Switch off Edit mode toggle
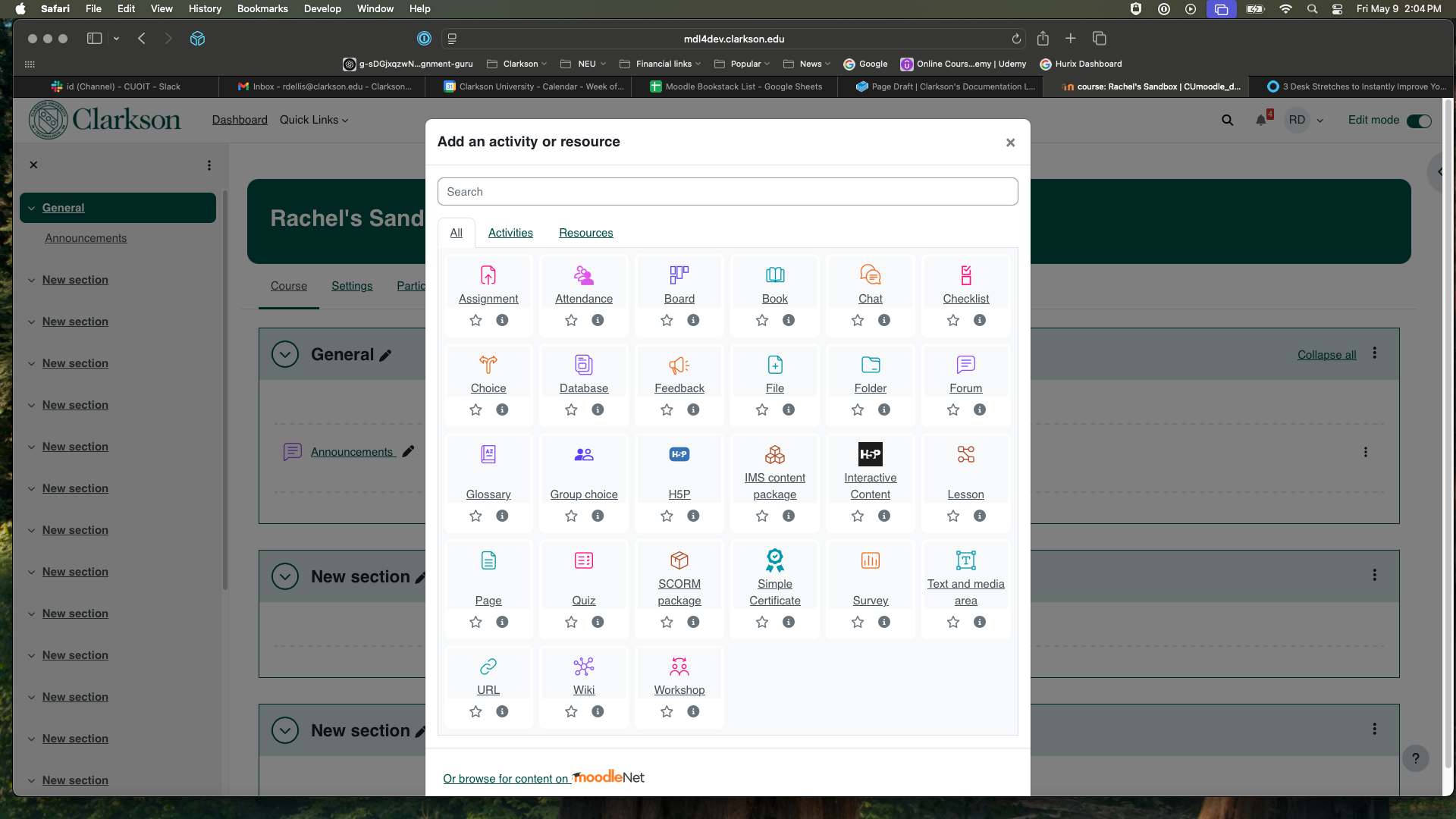The image size is (1456, 819). pyautogui.click(x=1418, y=121)
